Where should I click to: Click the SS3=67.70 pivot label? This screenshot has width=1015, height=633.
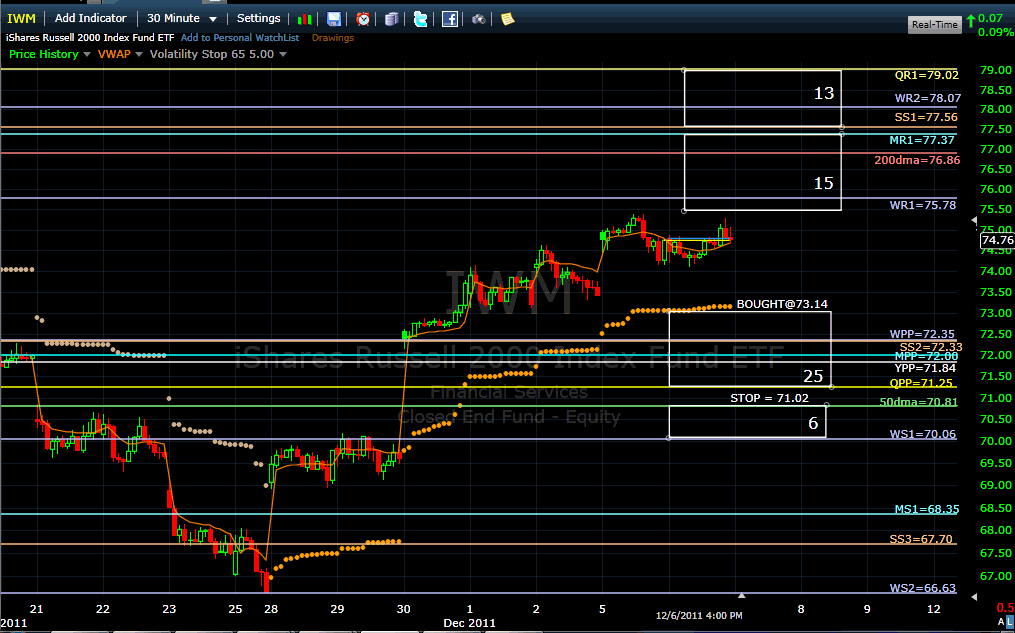pos(921,539)
